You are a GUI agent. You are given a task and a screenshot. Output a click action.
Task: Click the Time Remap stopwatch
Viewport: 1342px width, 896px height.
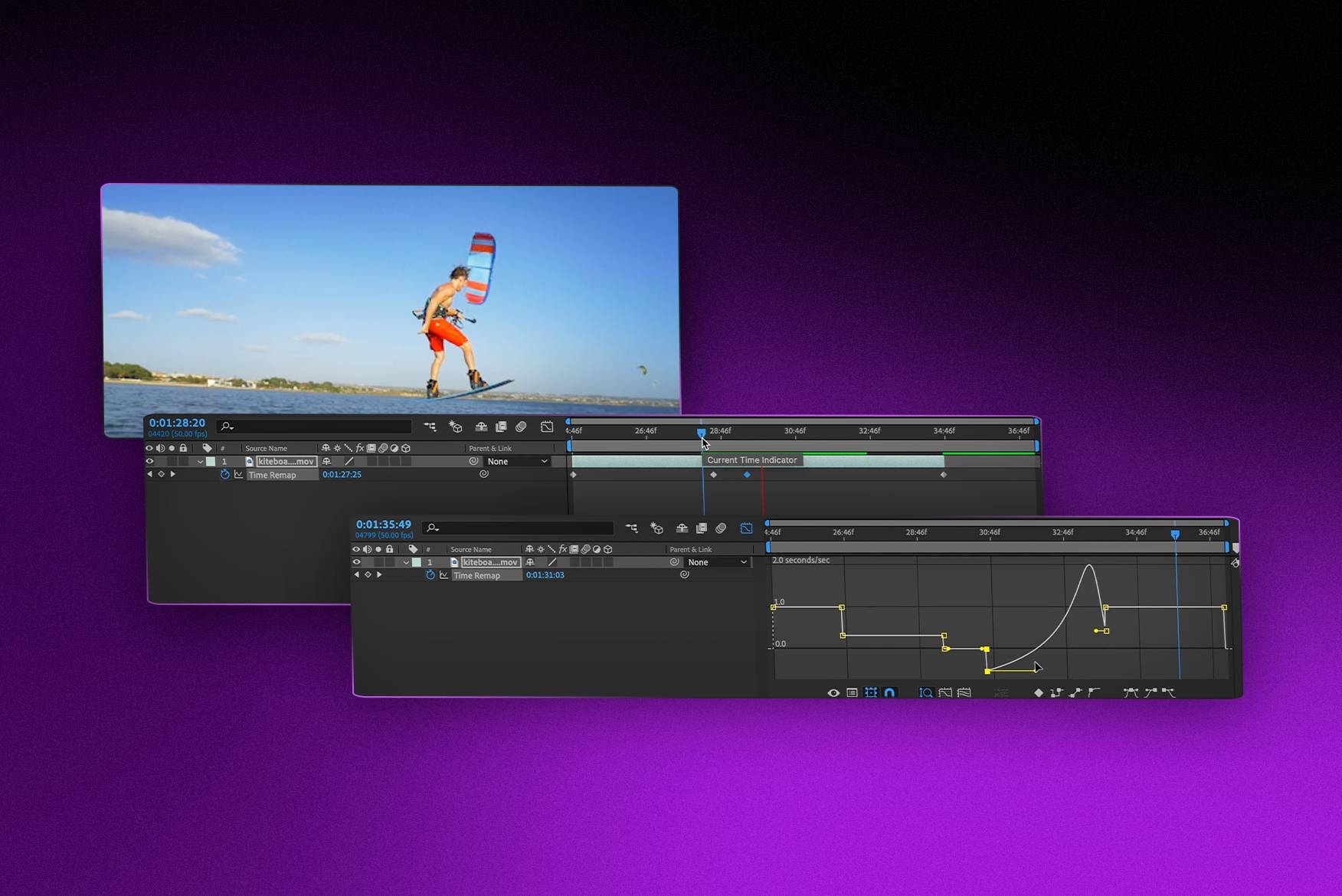click(x=430, y=576)
